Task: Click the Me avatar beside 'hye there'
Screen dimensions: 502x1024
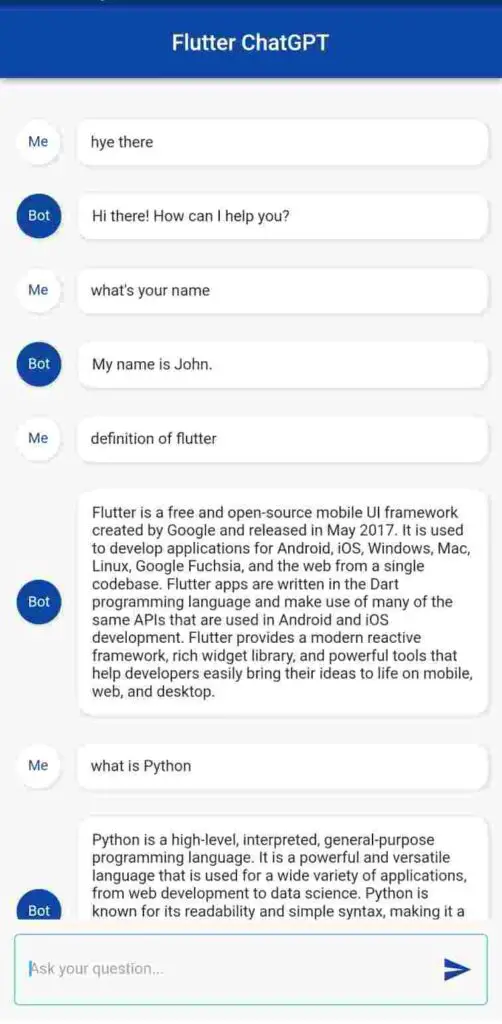Action: pyautogui.click(x=39, y=142)
